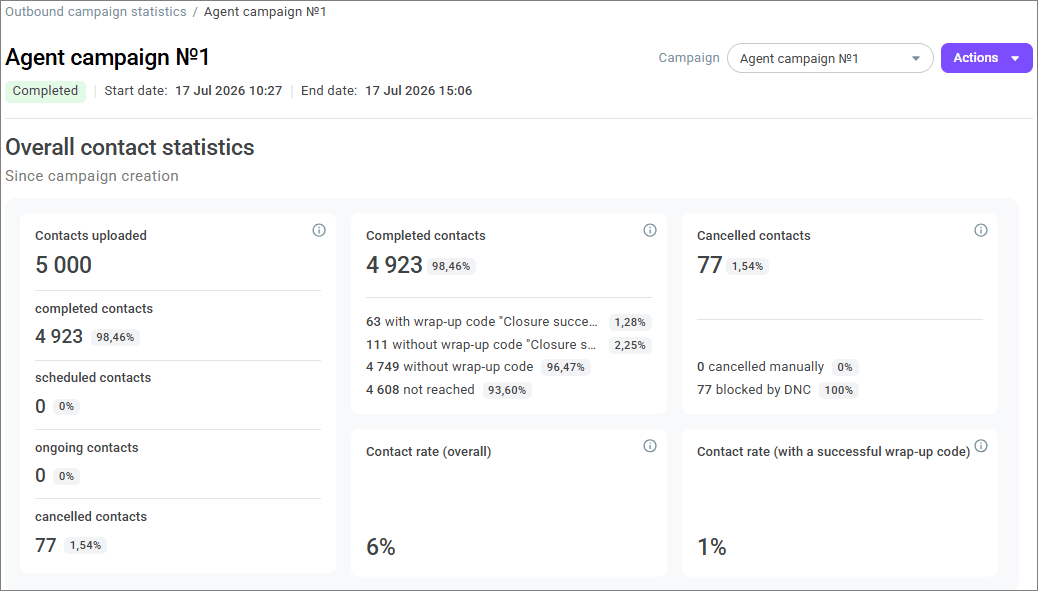Click the 98,46% badge beside the large 4 923

point(451,267)
